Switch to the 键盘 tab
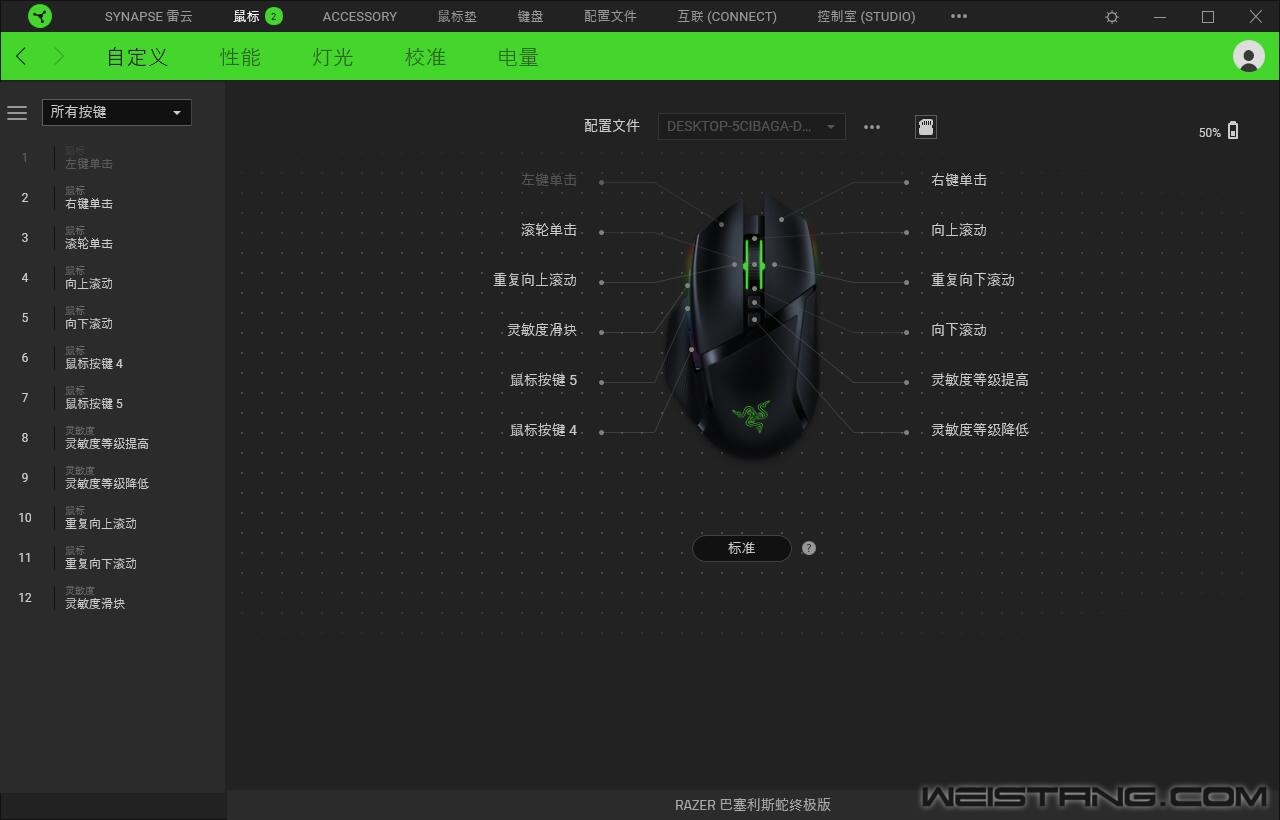 531,16
